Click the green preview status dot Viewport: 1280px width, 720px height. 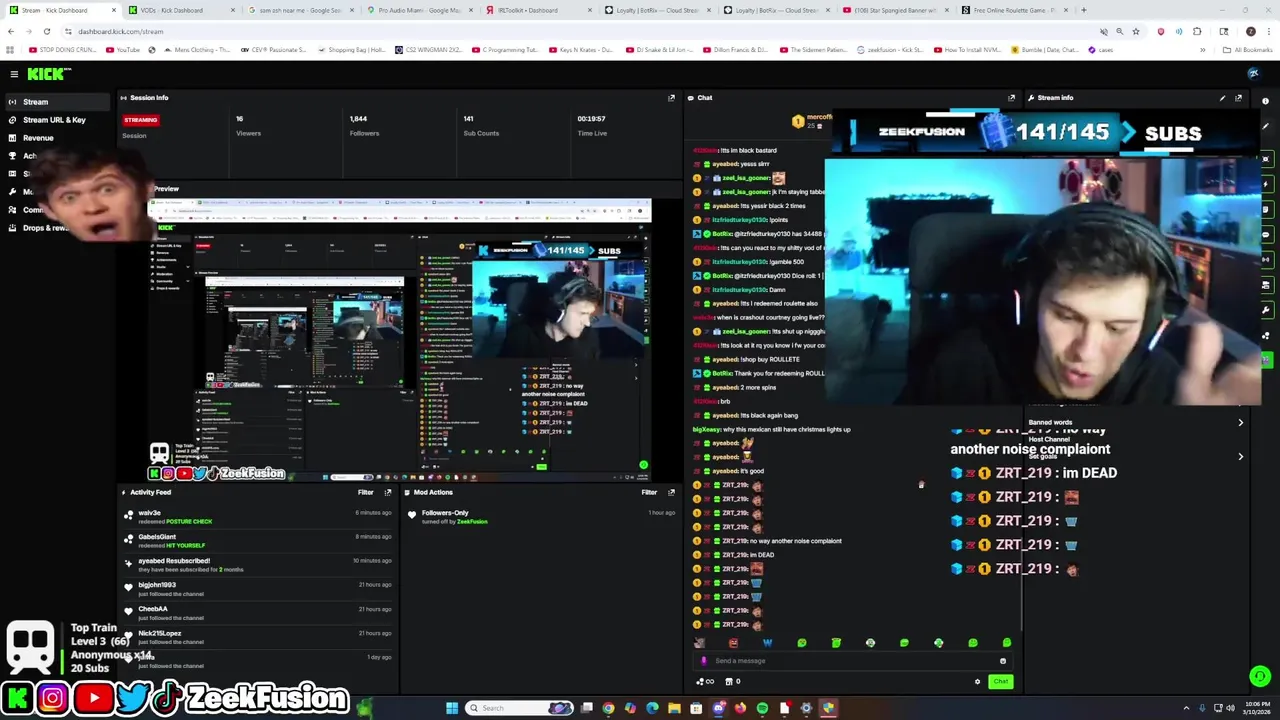pyautogui.click(x=643, y=465)
